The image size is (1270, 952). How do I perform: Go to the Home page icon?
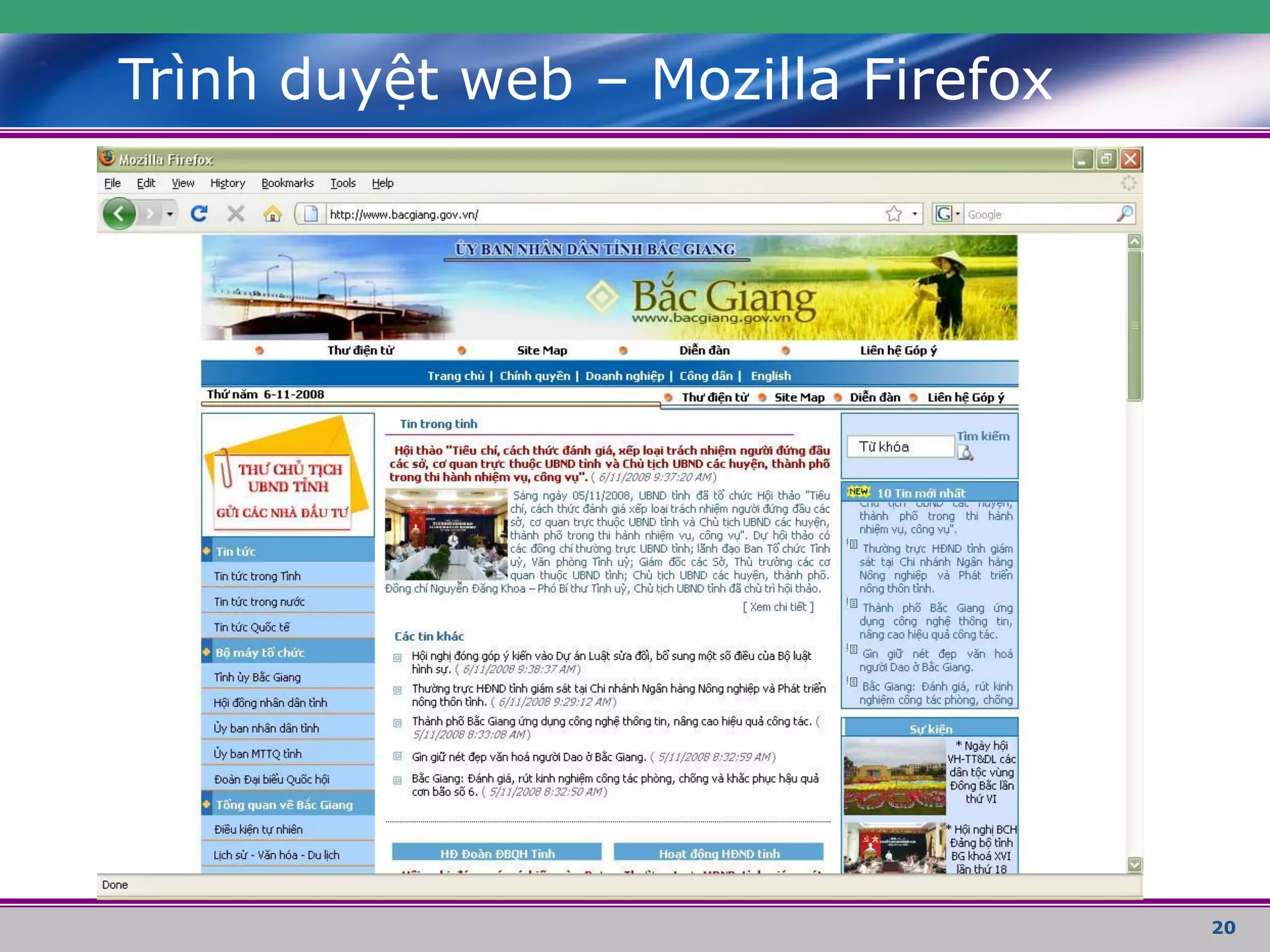pos(272,214)
